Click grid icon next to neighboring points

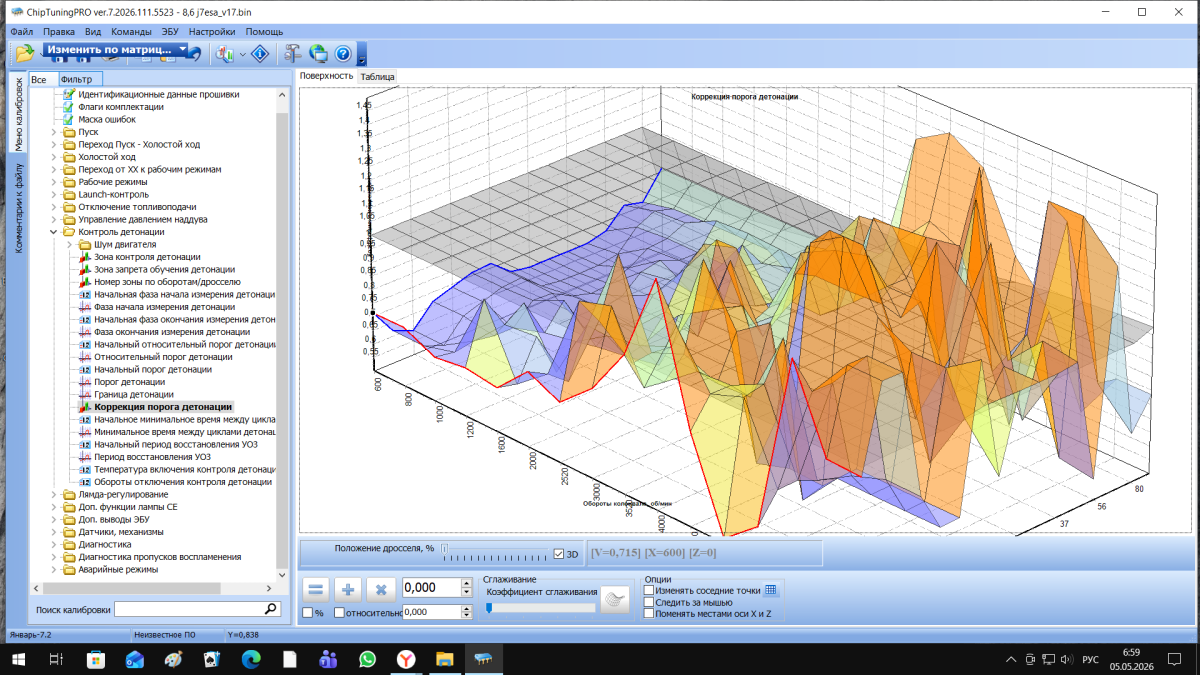[771, 590]
